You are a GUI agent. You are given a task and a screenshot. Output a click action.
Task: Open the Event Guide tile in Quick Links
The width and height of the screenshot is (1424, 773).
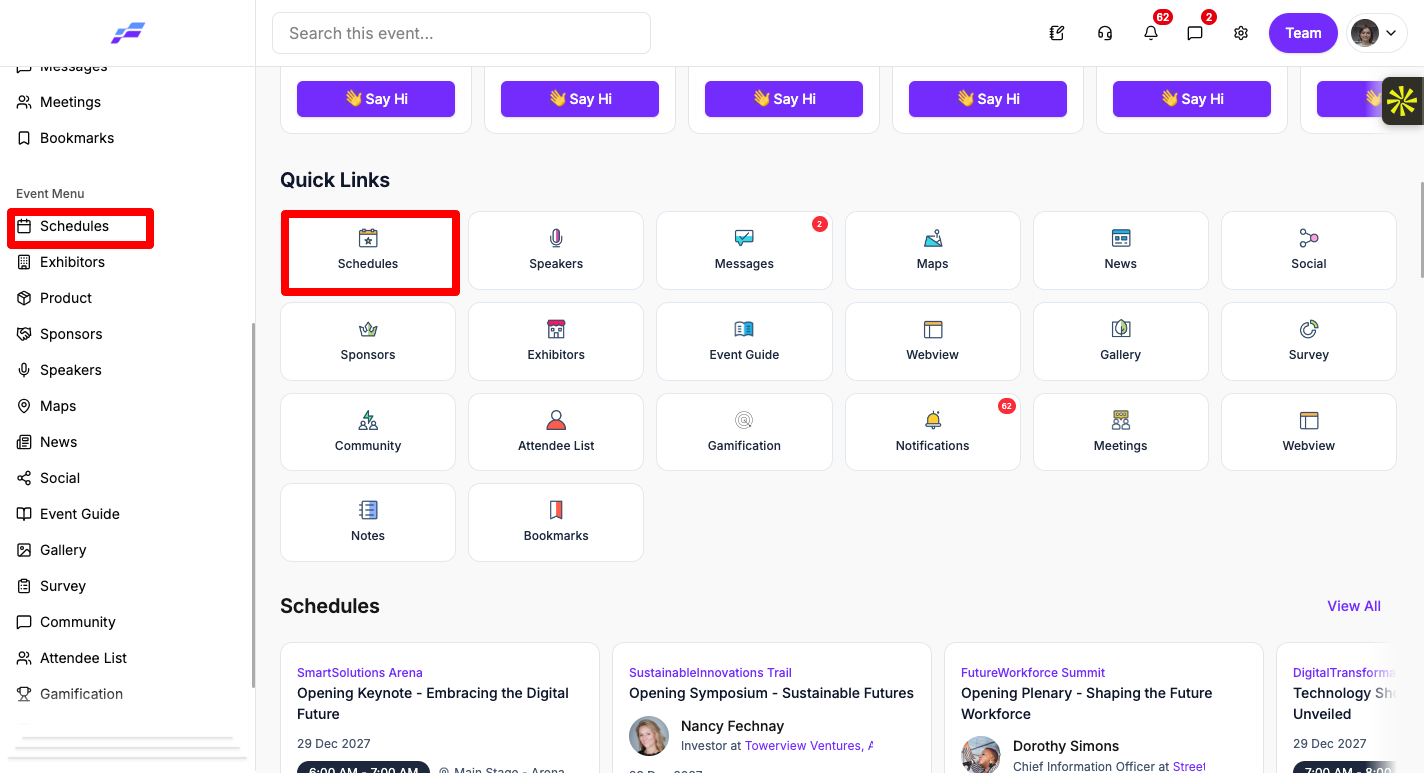[744, 341]
